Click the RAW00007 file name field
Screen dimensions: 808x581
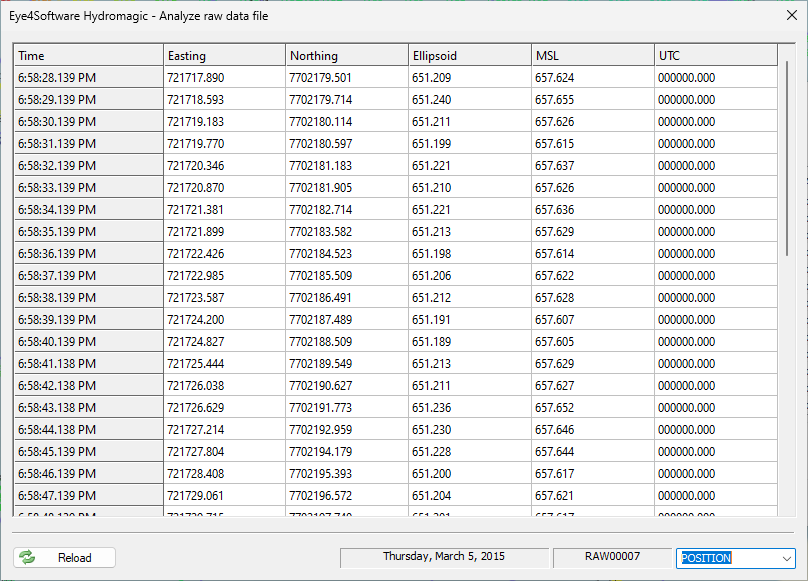pyautogui.click(x=612, y=557)
